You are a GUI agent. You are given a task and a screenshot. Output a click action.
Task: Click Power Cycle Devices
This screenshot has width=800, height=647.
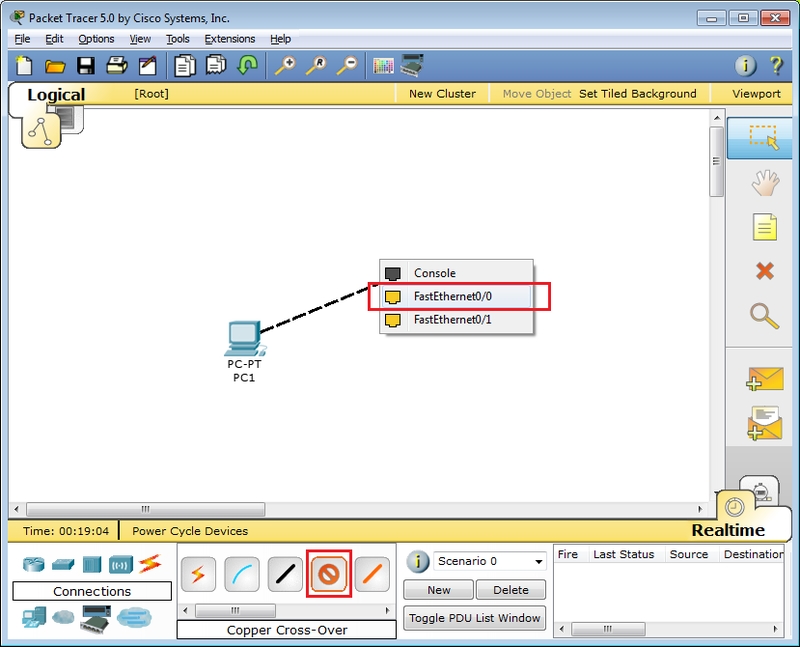(x=190, y=531)
